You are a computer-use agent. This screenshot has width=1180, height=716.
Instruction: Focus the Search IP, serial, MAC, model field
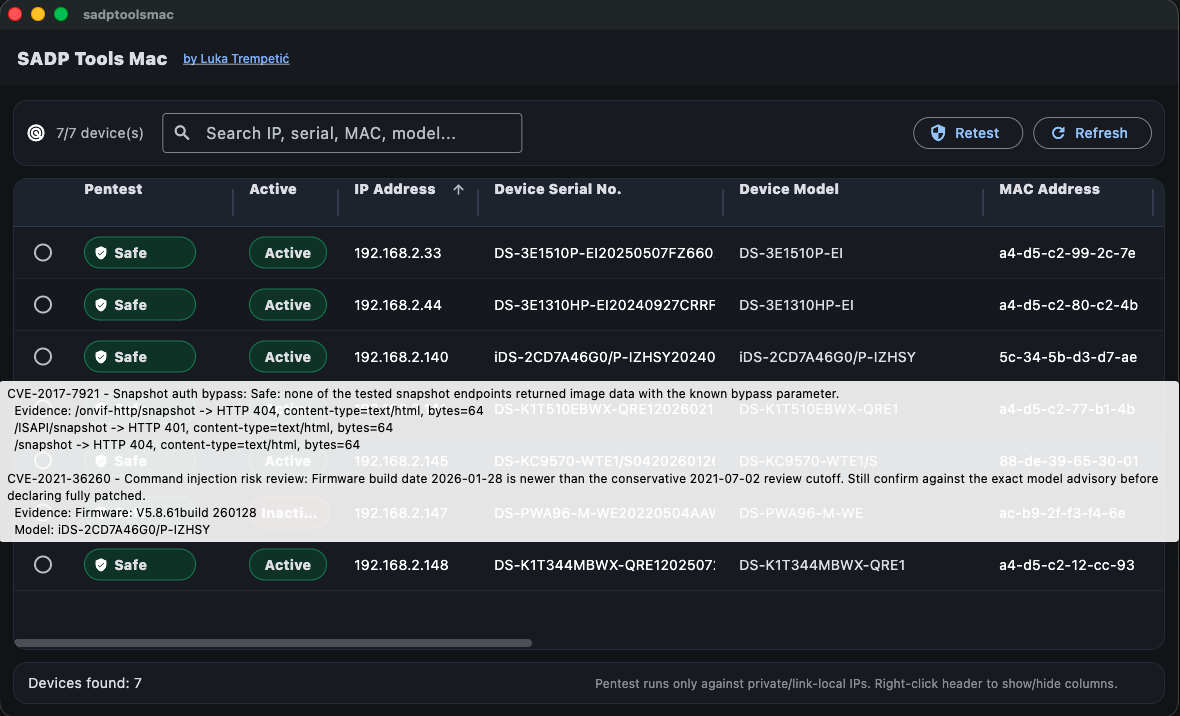(342, 133)
